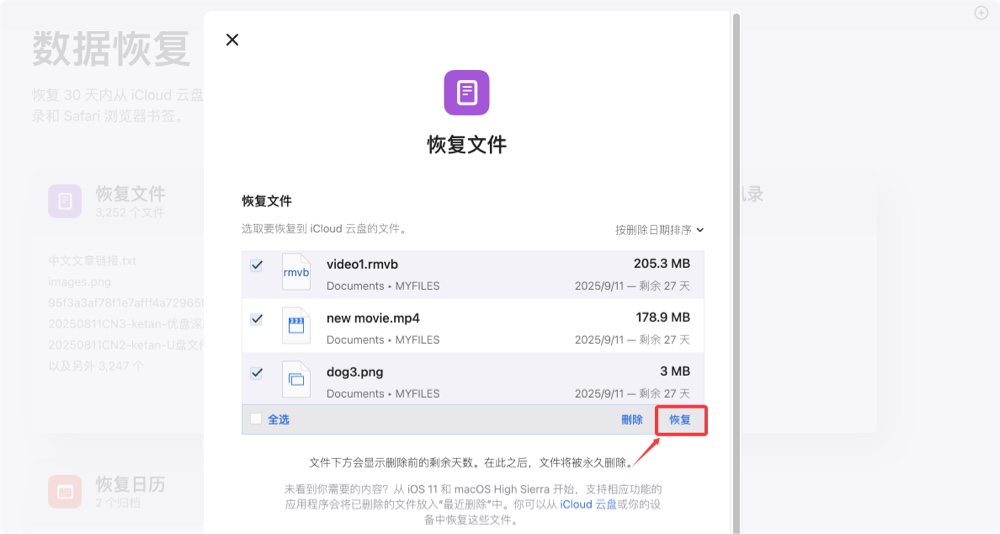Click the 删除 delete button

point(632,420)
